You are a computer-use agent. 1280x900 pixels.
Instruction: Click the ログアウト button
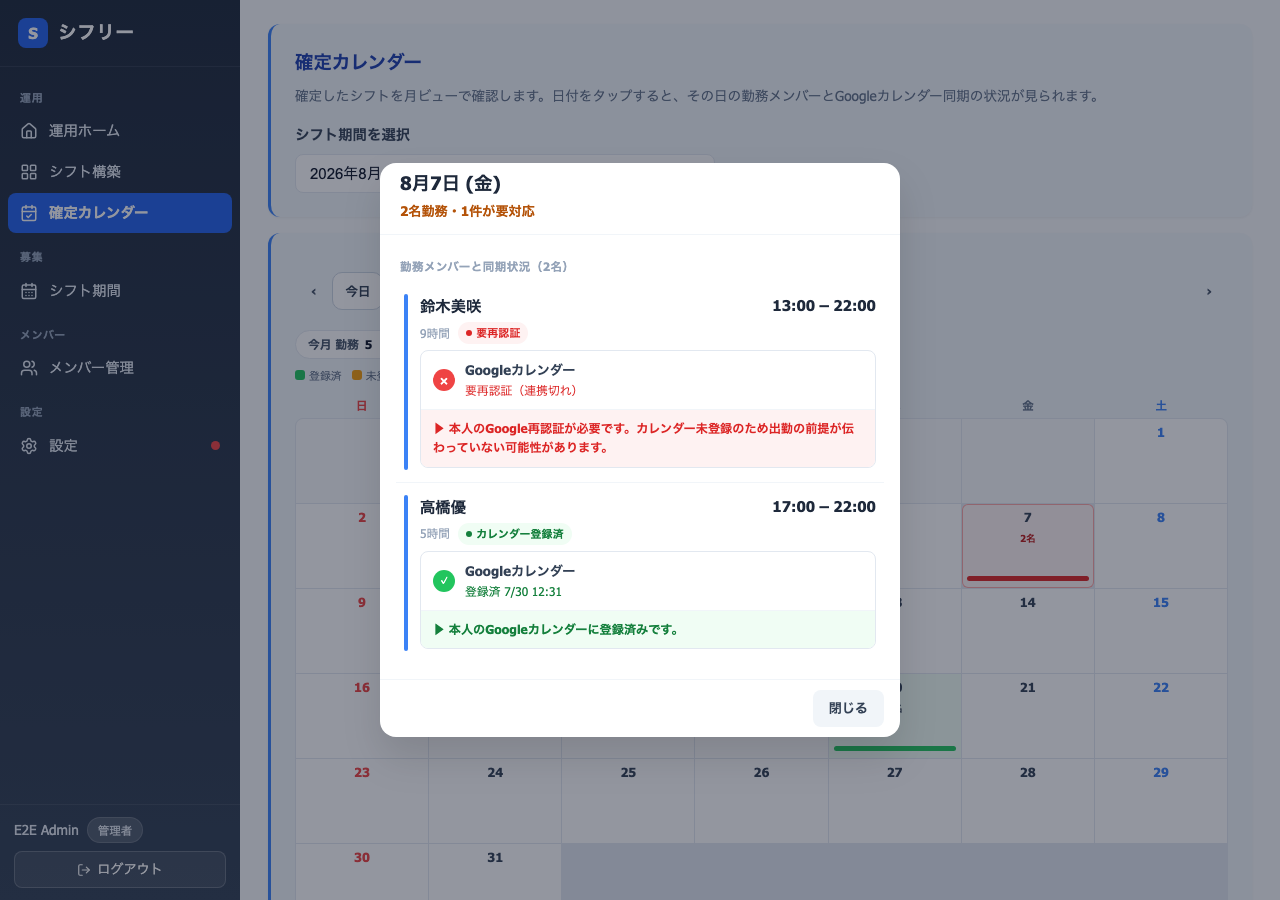tap(120, 869)
